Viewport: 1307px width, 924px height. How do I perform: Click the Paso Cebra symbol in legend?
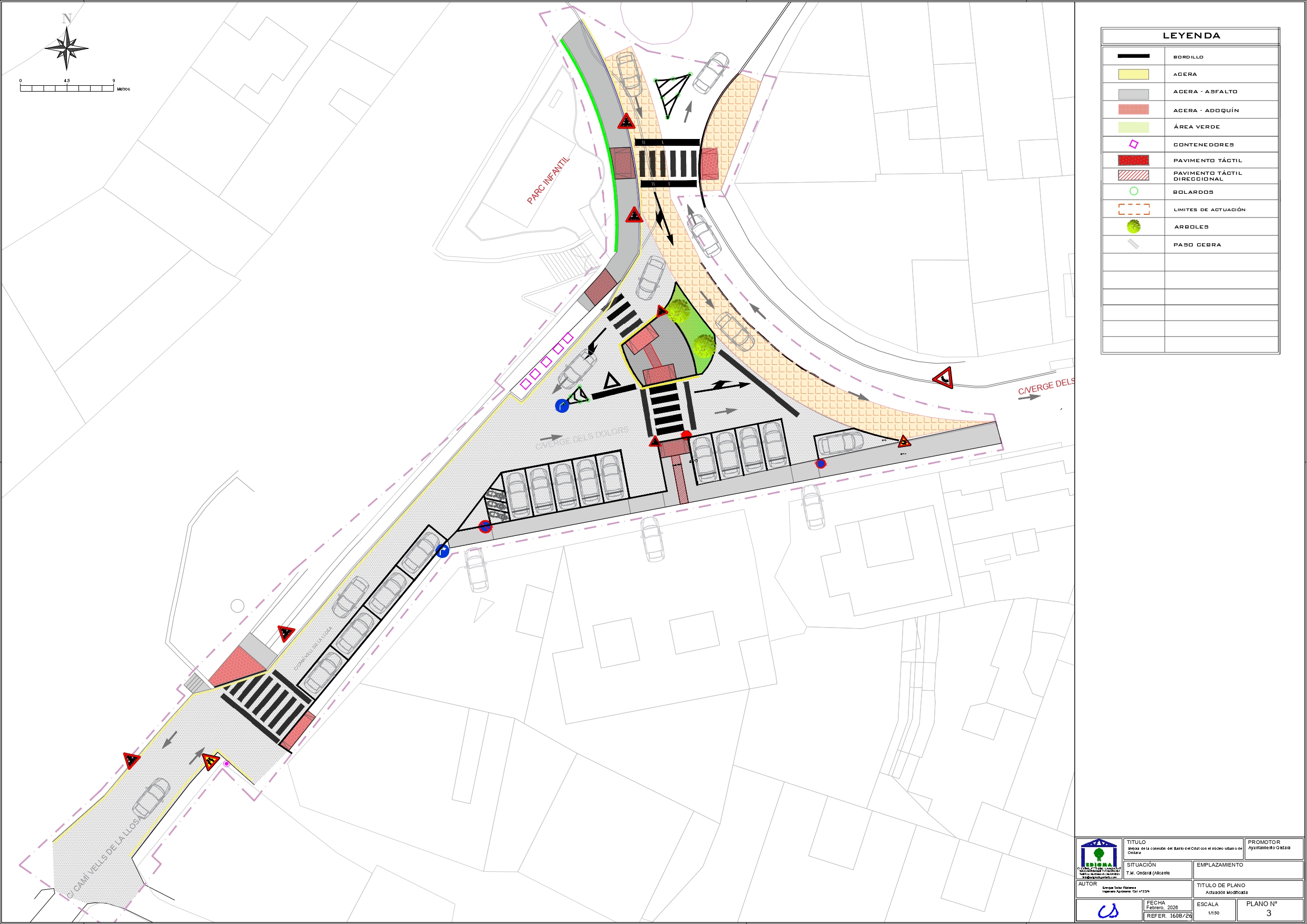click(x=1133, y=244)
